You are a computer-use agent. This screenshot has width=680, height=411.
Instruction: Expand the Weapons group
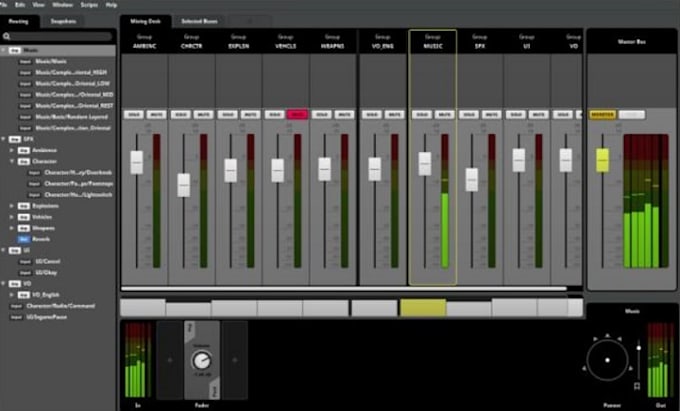[12, 228]
